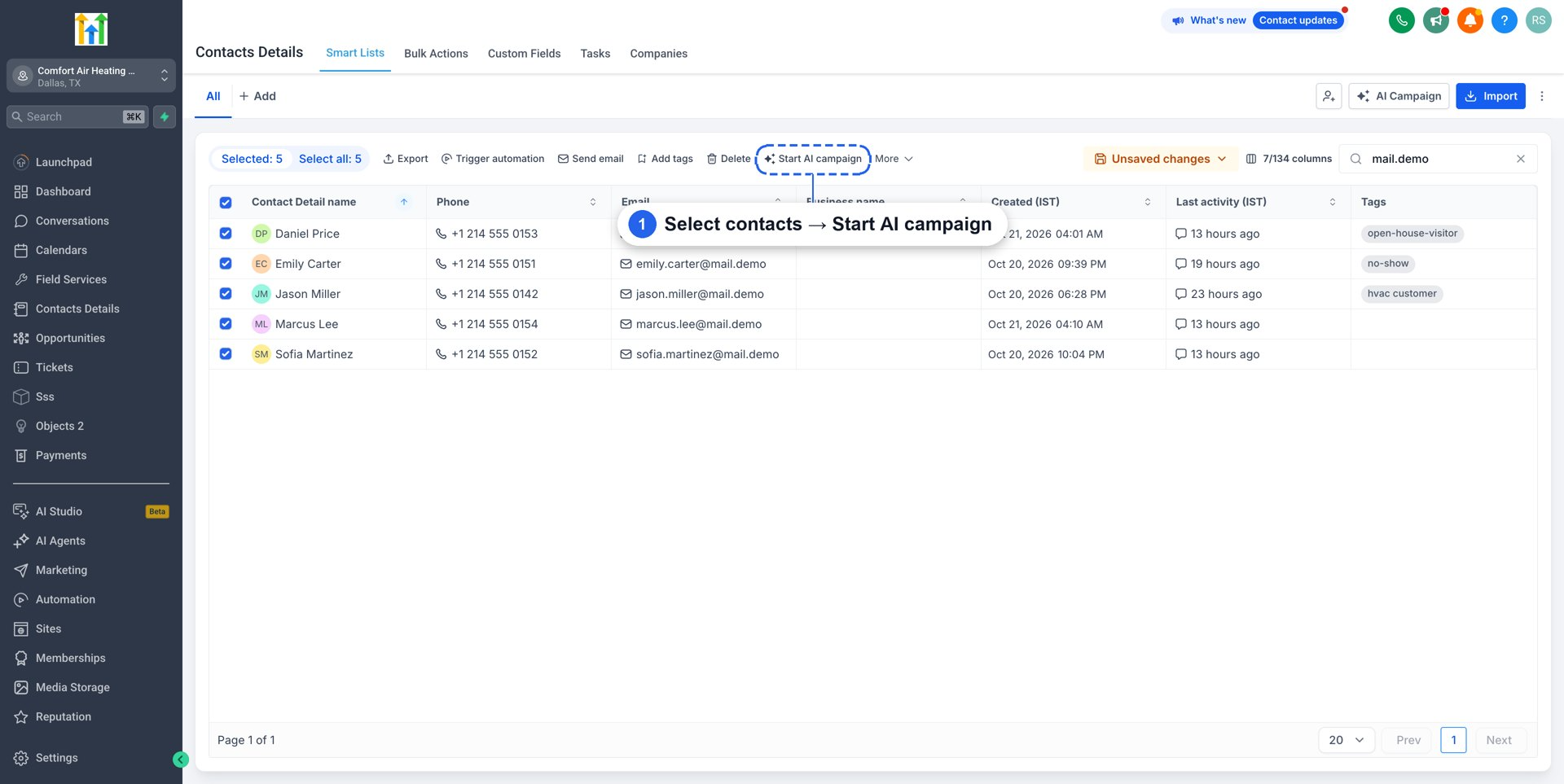Clear the mail.demo search with X
The height and width of the screenshot is (784, 1564).
(x=1521, y=159)
